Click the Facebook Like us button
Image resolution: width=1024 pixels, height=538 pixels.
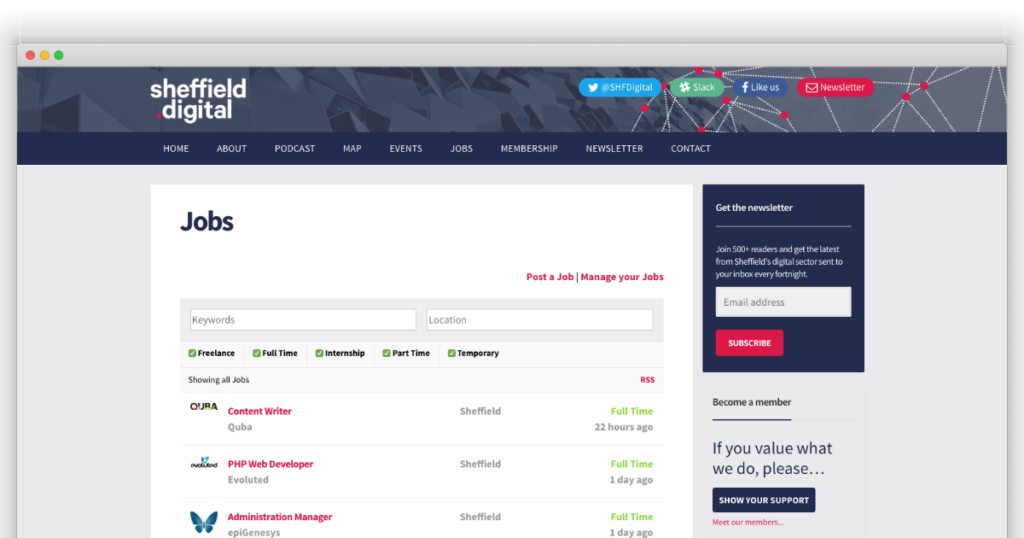[x=760, y=87]
